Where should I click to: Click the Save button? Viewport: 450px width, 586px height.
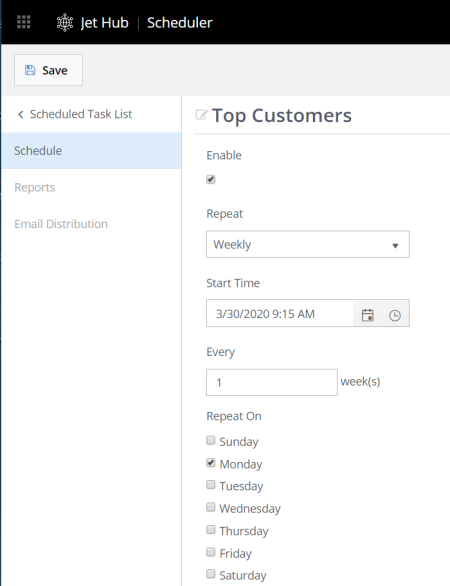[x=48, y=70]
